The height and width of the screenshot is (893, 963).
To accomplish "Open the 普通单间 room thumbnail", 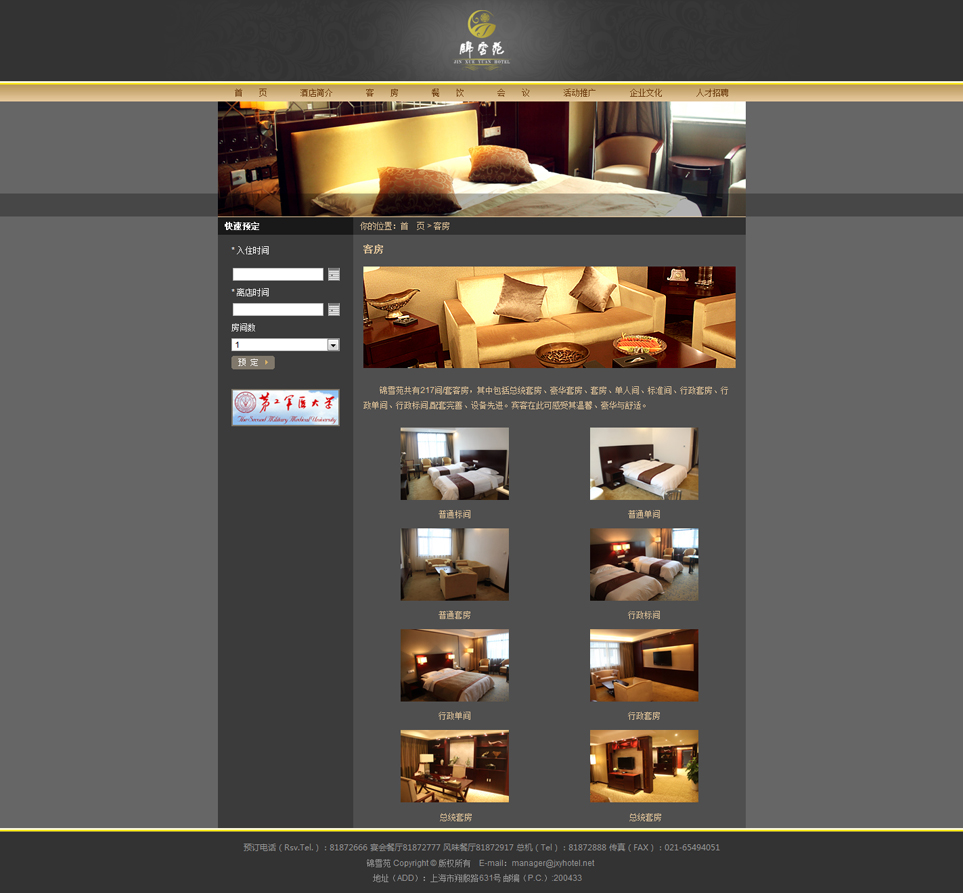I will click(644, 464).
